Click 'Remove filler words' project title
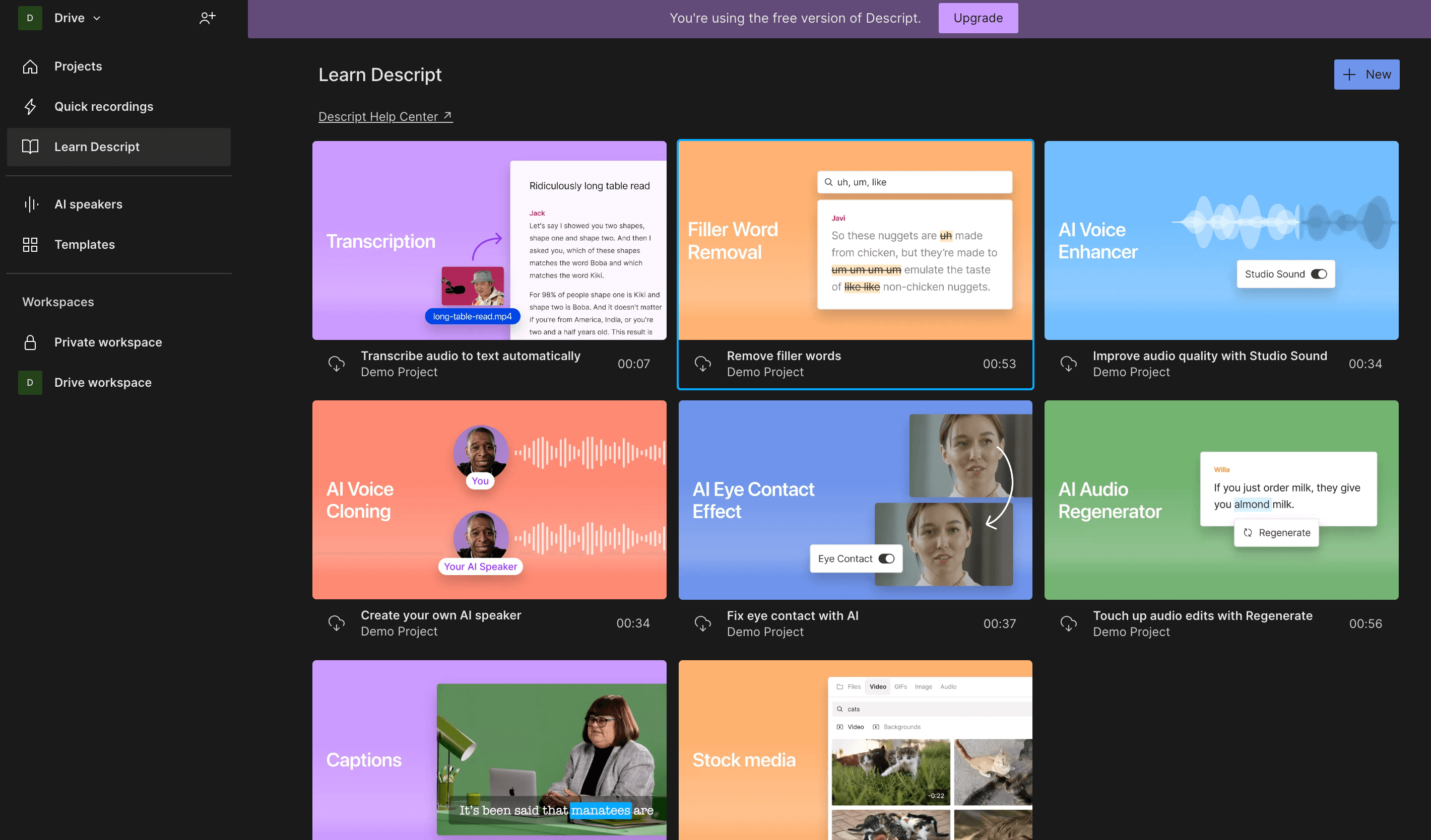The width and height of the screenshot is (1431, 840). [x=784, y=356]
